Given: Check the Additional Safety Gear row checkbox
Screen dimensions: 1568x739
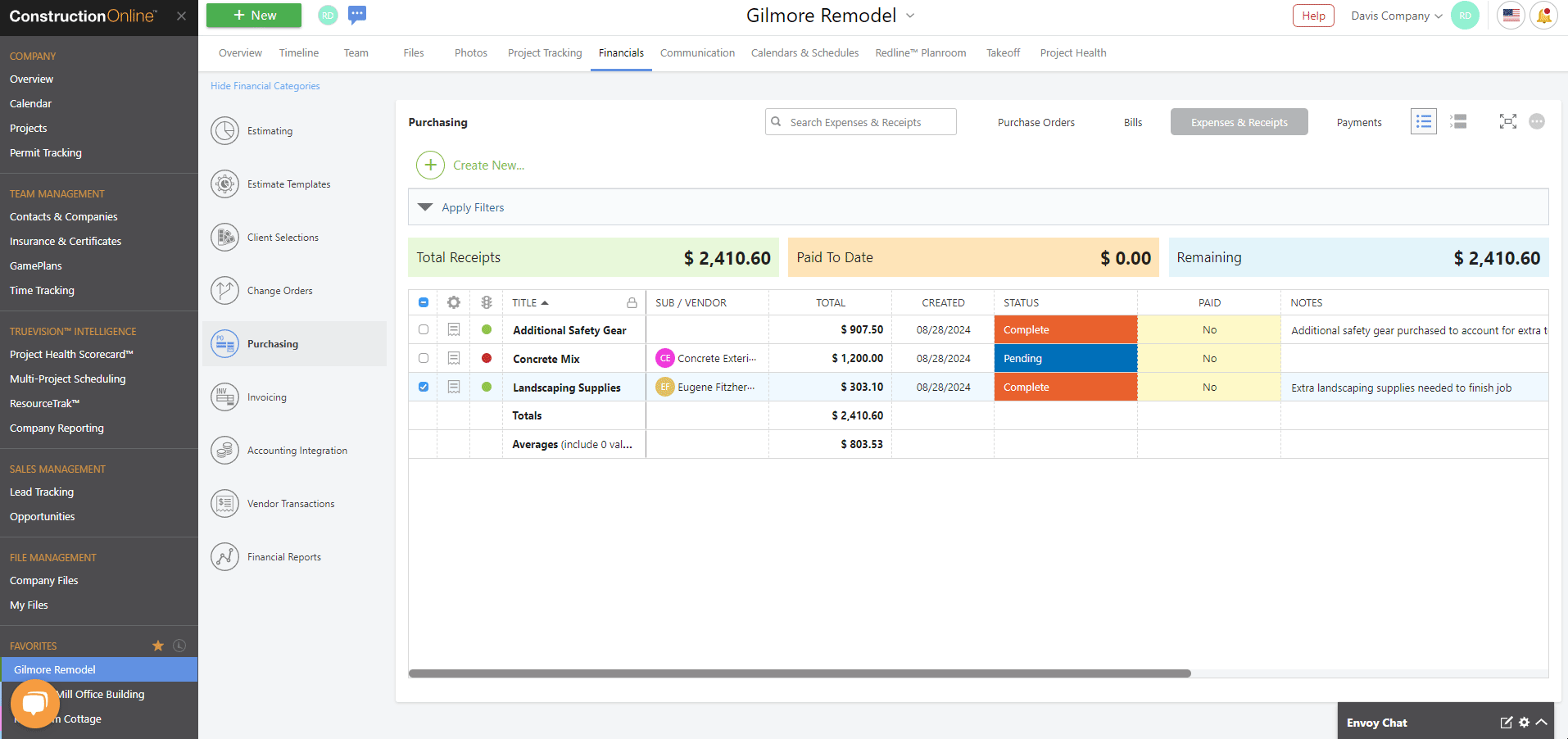Looking at the screenshot, I should (x=424, y=329).
